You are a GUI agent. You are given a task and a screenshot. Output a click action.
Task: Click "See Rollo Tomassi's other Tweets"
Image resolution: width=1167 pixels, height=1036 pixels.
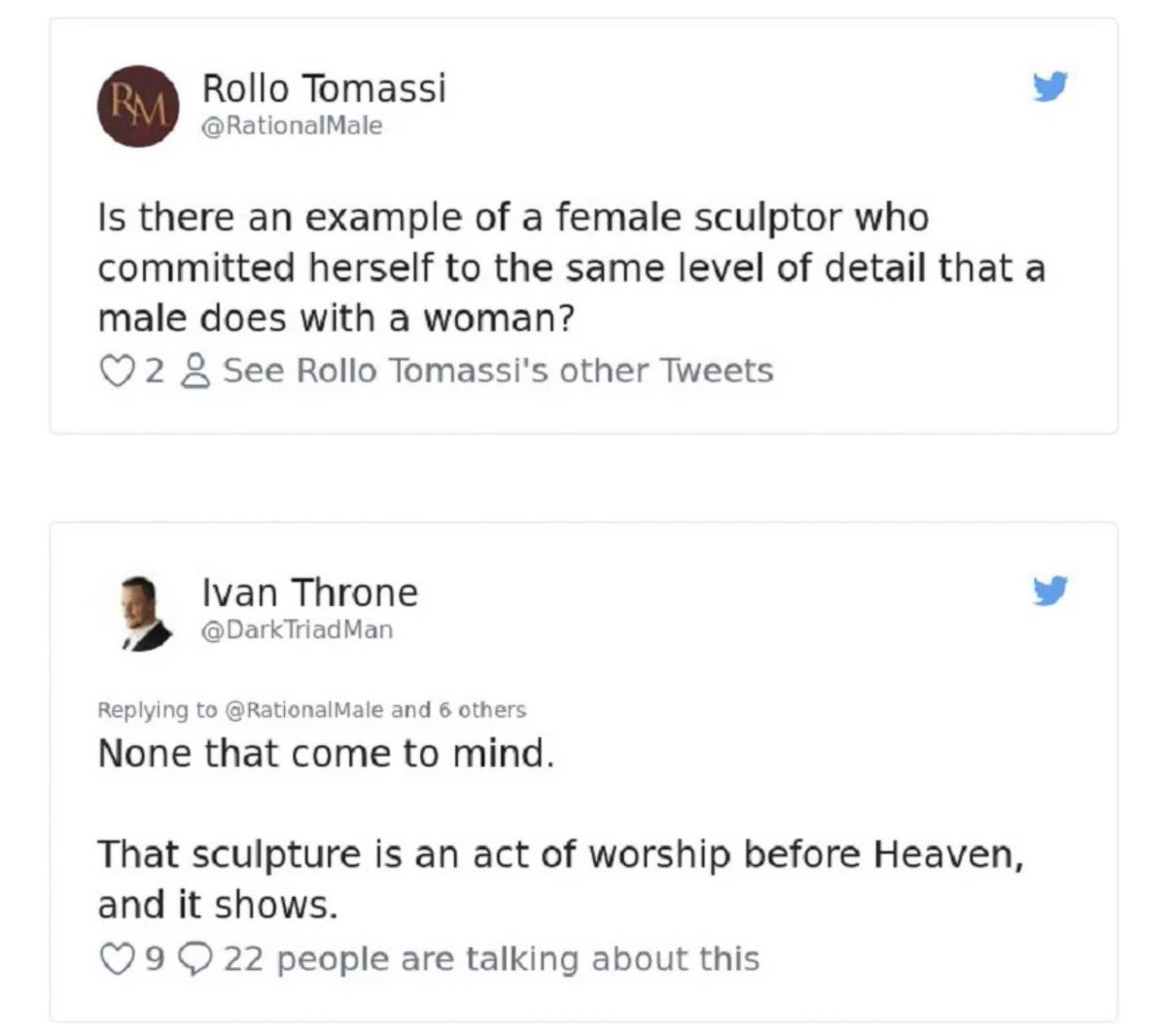point(498,371)
